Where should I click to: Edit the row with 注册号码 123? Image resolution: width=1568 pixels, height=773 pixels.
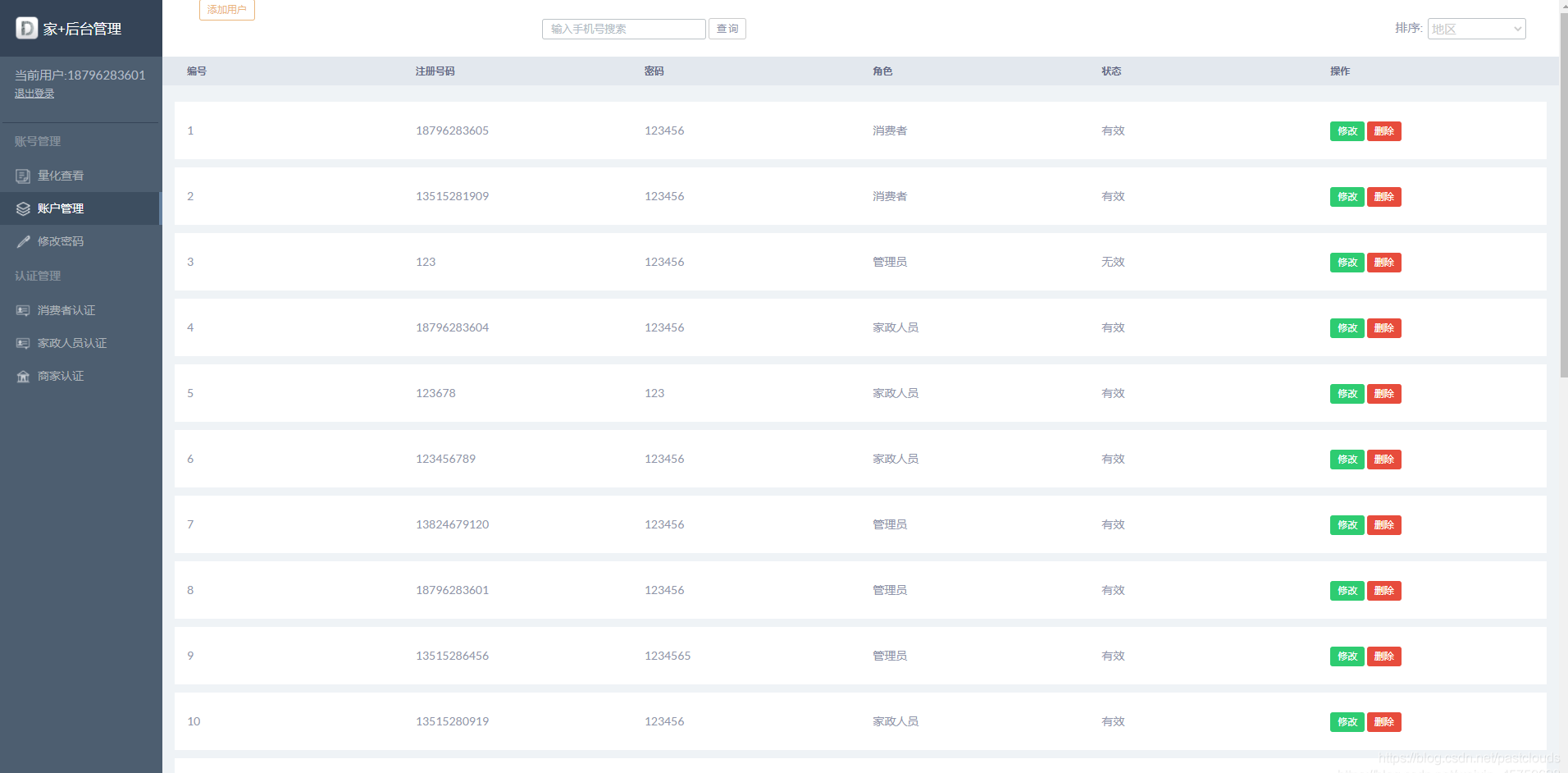click(x=1347, y=263)
